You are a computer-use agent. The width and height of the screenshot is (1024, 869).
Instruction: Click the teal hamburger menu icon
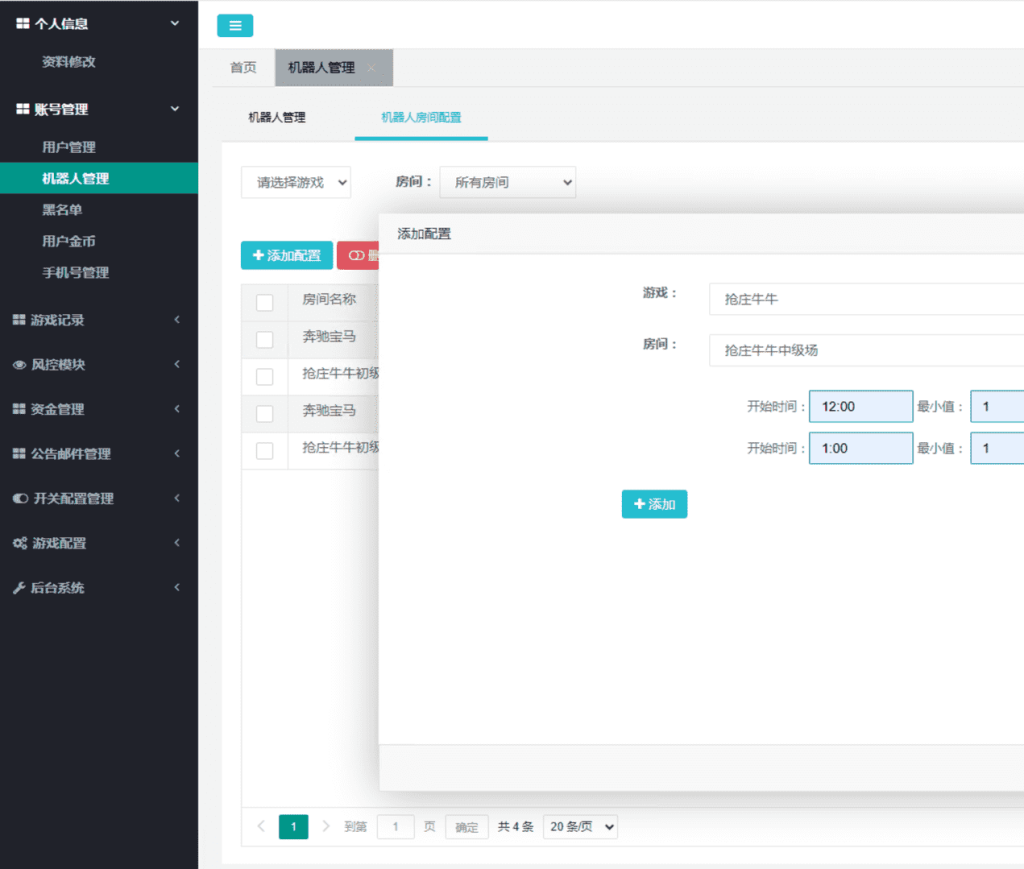click(234, 25)
